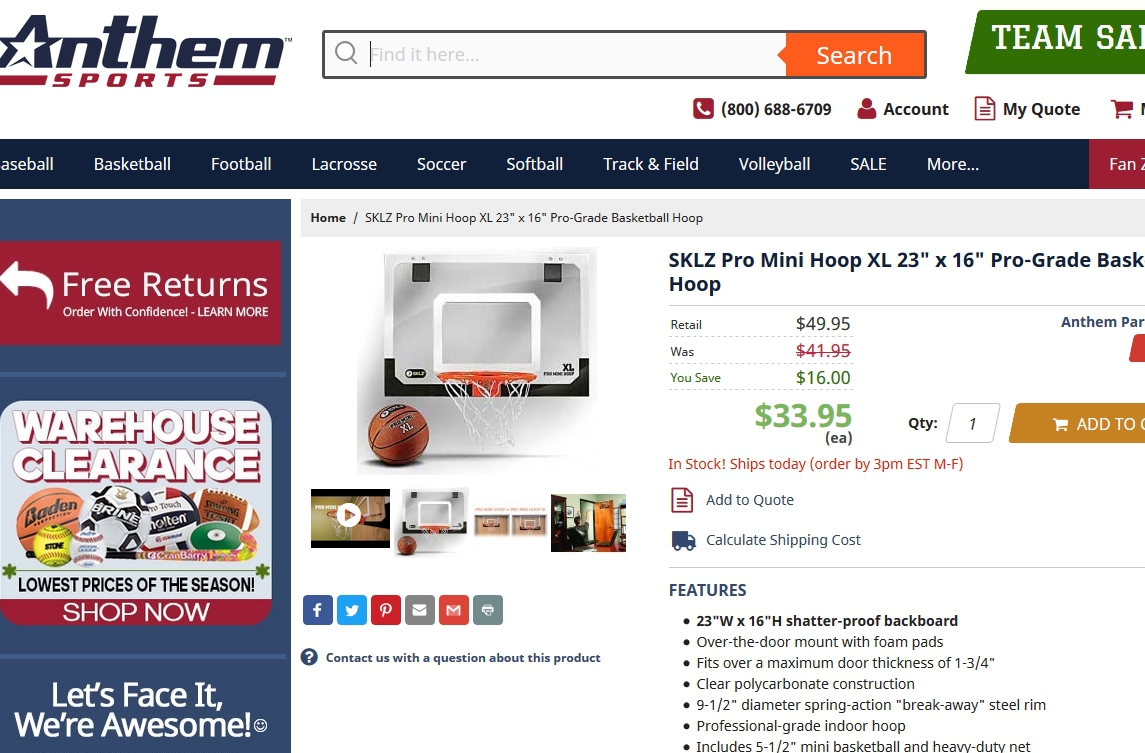Share product via Twitter icon
Screen dimensions: 1145x753
coord(352,610)
